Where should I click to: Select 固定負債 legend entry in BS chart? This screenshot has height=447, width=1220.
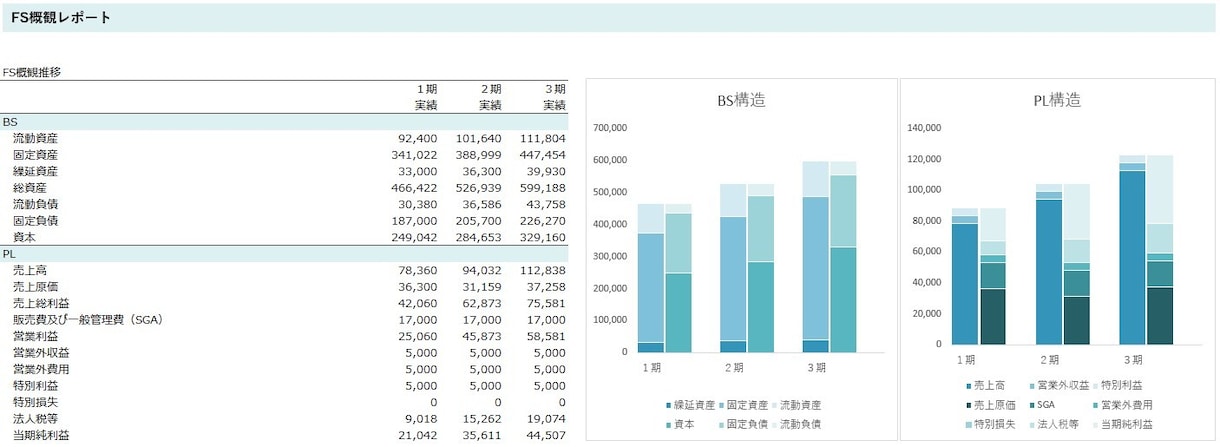pos(743,425)
